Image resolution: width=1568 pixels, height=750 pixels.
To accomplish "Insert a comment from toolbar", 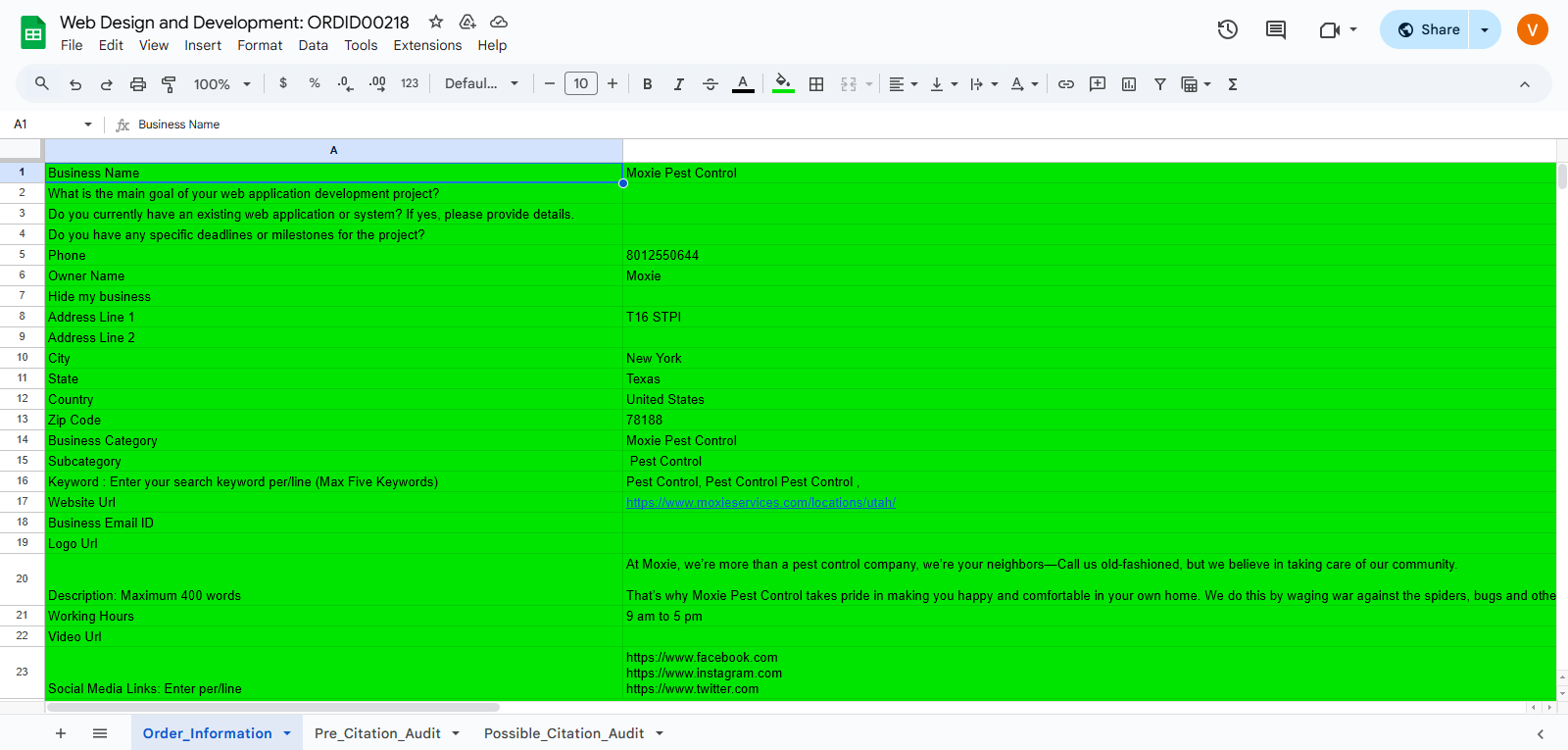I will coord(1098,84).
